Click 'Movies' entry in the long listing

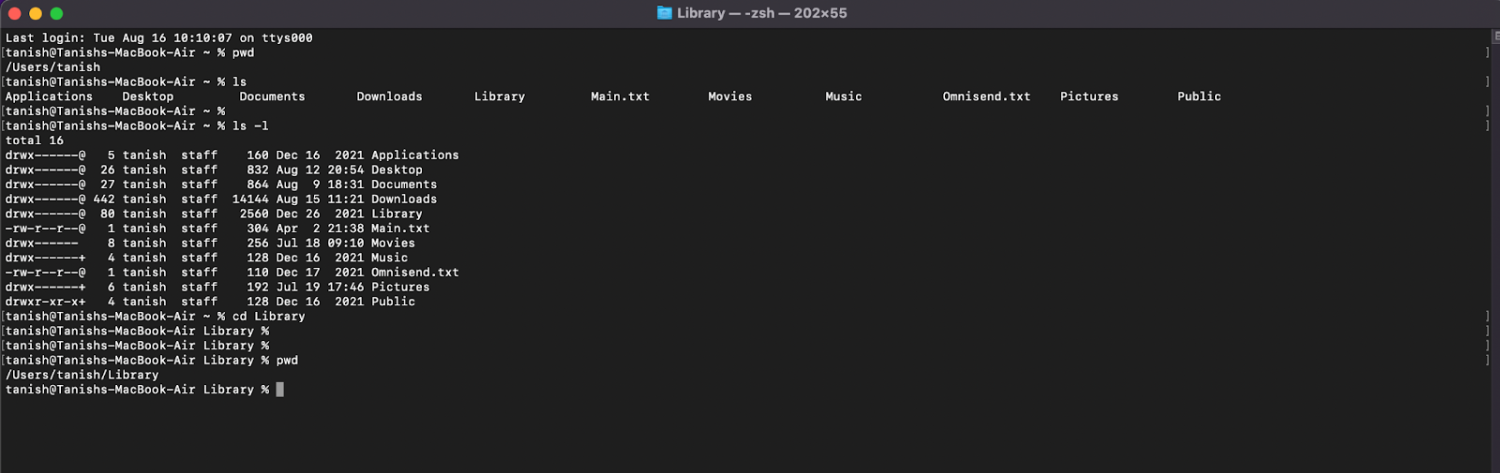393,243
